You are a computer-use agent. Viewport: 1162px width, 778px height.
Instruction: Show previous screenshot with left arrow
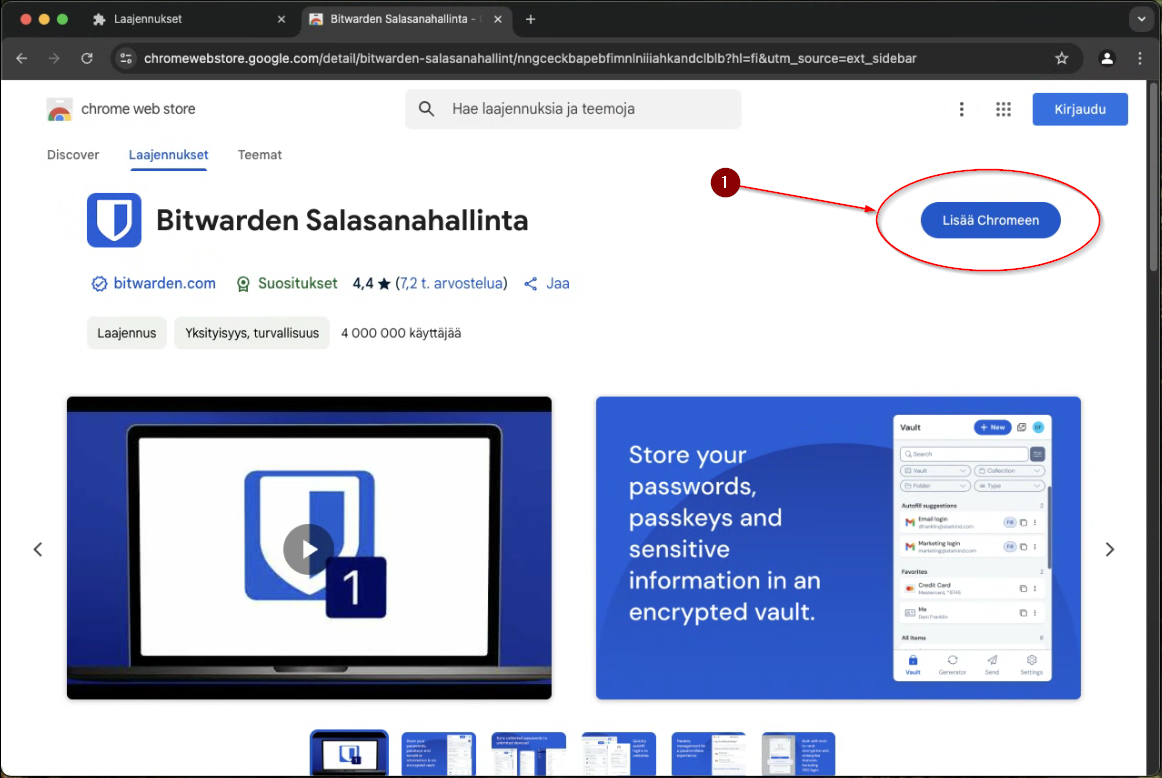[x=38, y=549]
